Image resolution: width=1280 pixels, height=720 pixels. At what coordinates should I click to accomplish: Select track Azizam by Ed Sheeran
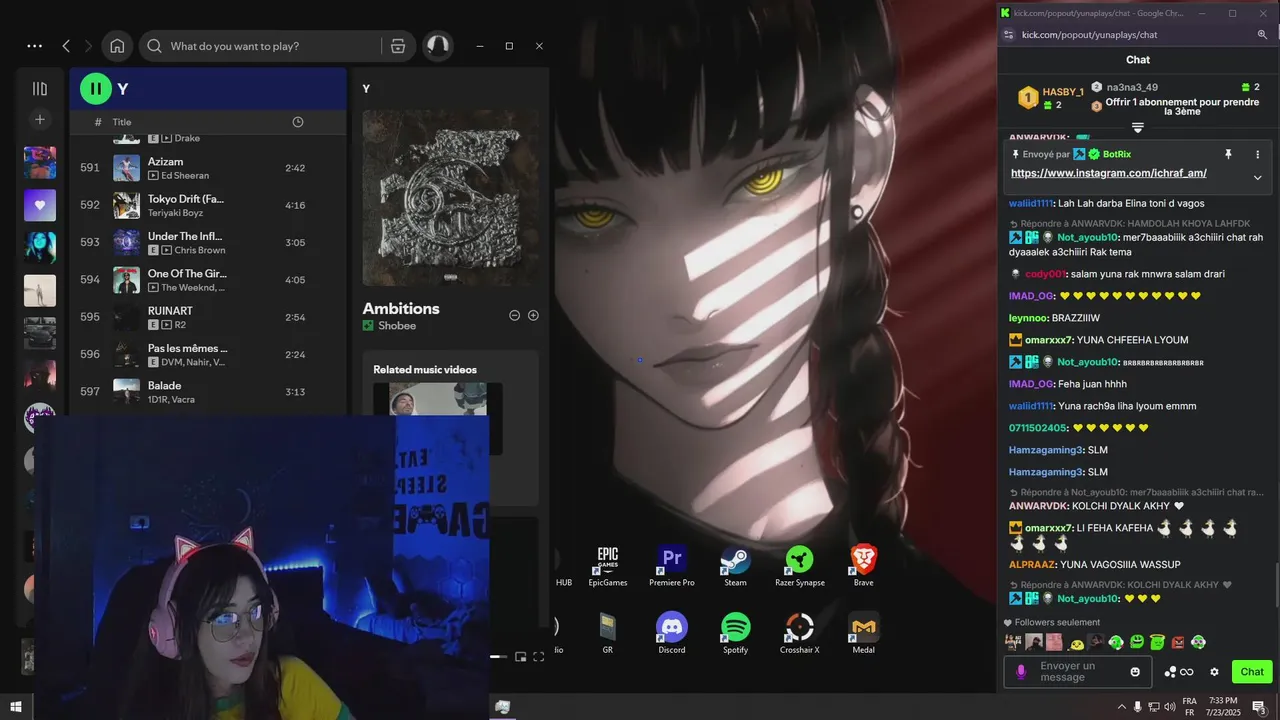[x=207, y=168]
